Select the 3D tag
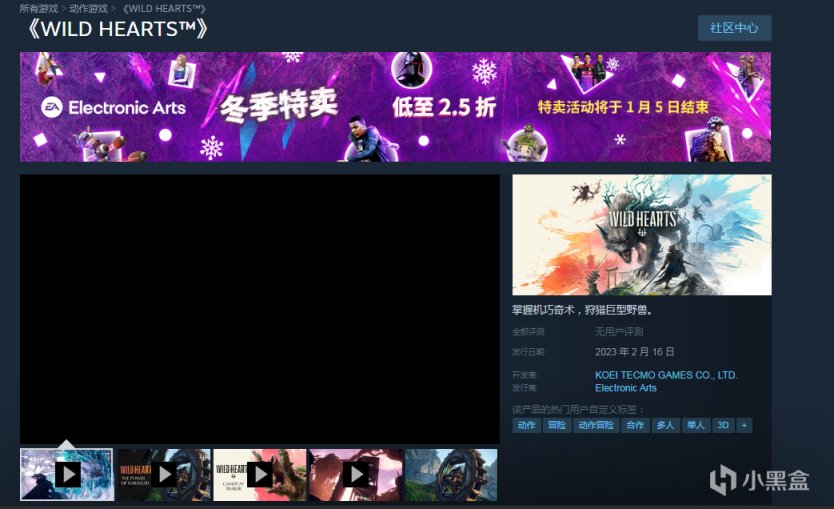 [722, 425]
